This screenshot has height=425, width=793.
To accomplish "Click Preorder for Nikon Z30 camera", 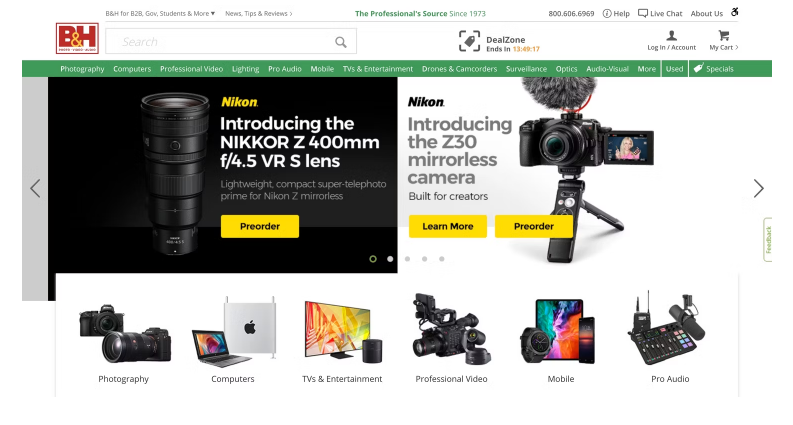I will 534,226.
